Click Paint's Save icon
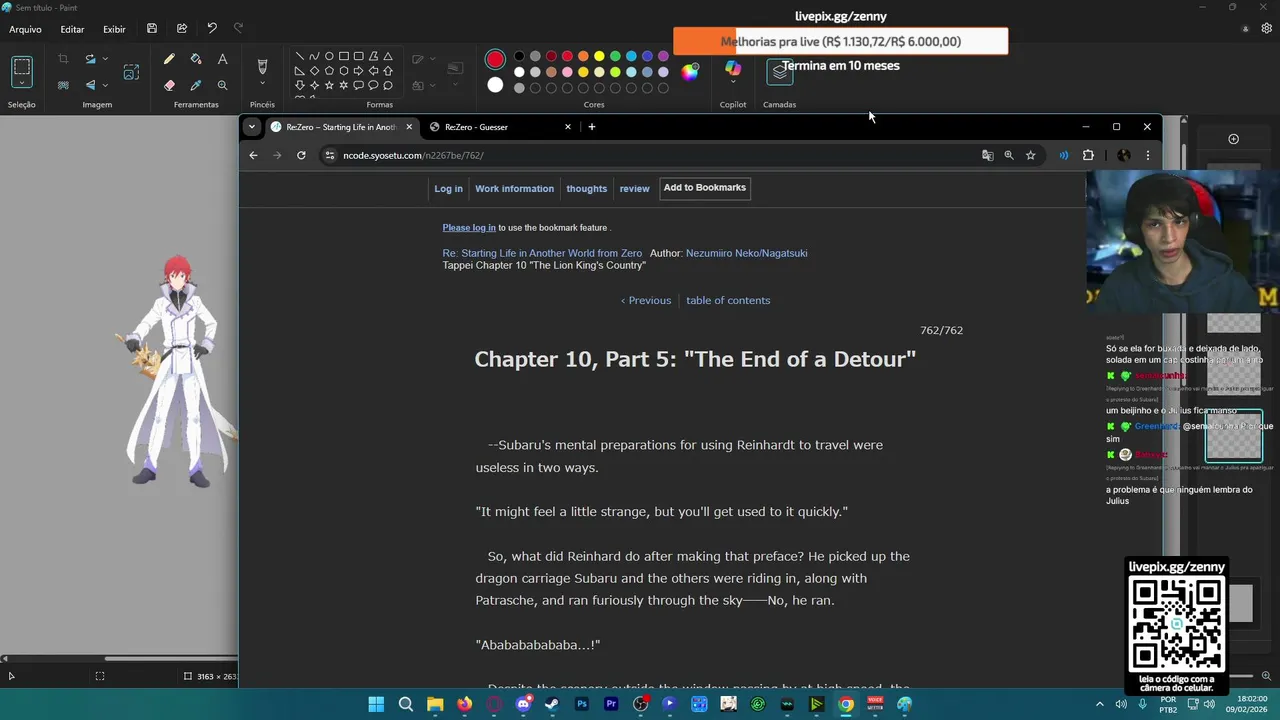The width and height of the screenshot is (1280, 720). click(x=152, y=29)
